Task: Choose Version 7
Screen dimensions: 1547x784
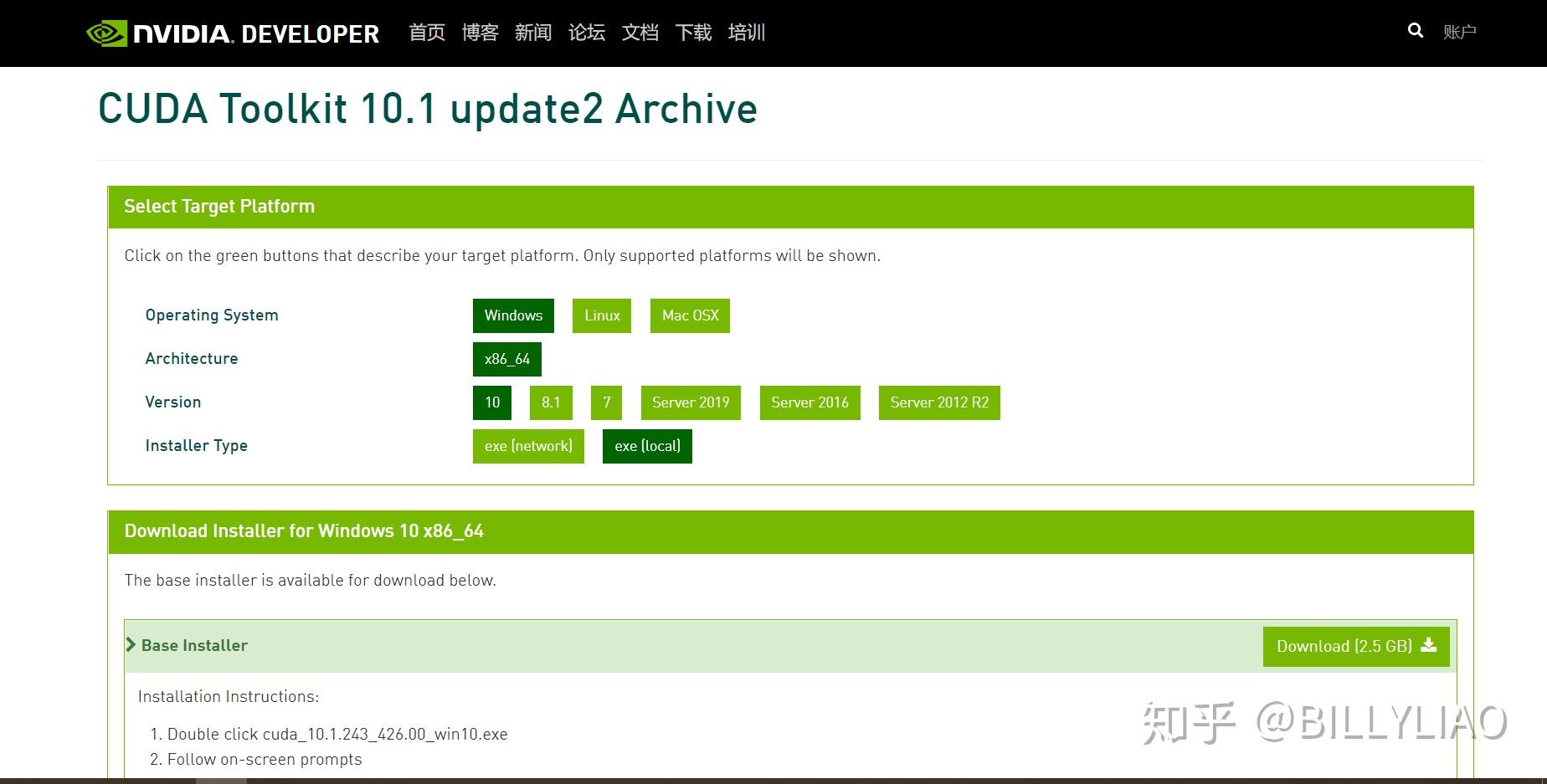Action: pos(606,402)
